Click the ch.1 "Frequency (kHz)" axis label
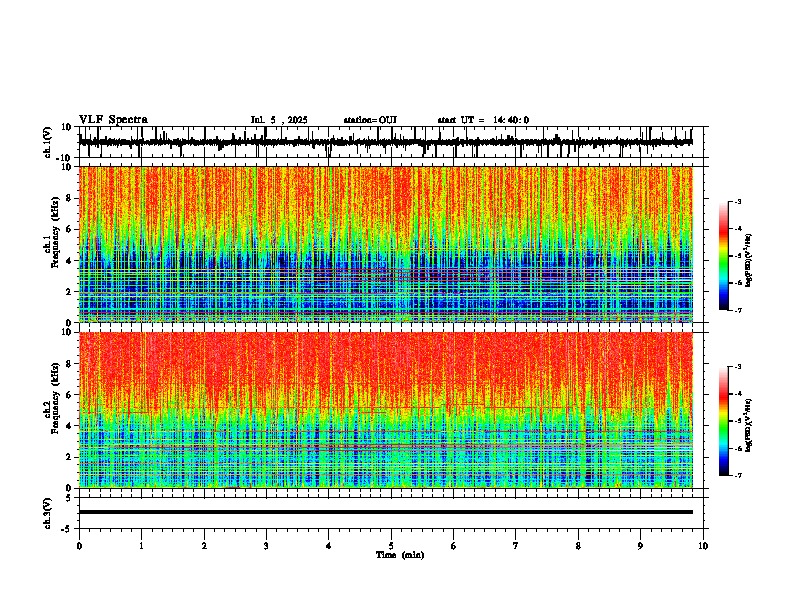 (x=56, y=232)
